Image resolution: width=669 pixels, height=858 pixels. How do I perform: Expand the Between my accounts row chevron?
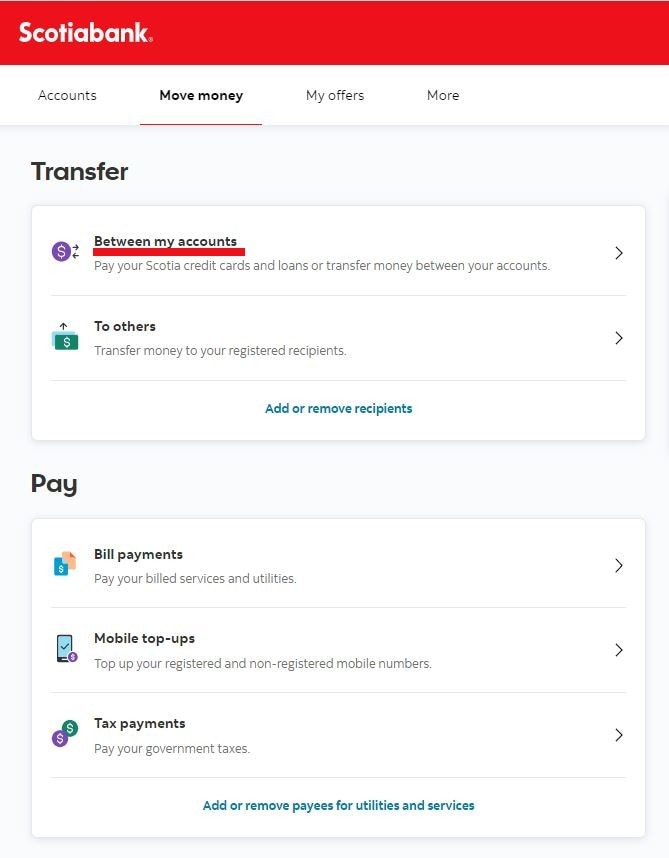click(619, 253)
